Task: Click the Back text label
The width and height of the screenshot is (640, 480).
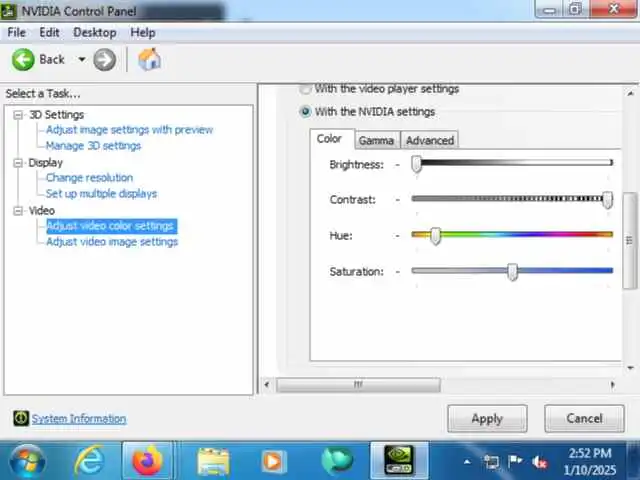Action: click(x=52, y=60)
